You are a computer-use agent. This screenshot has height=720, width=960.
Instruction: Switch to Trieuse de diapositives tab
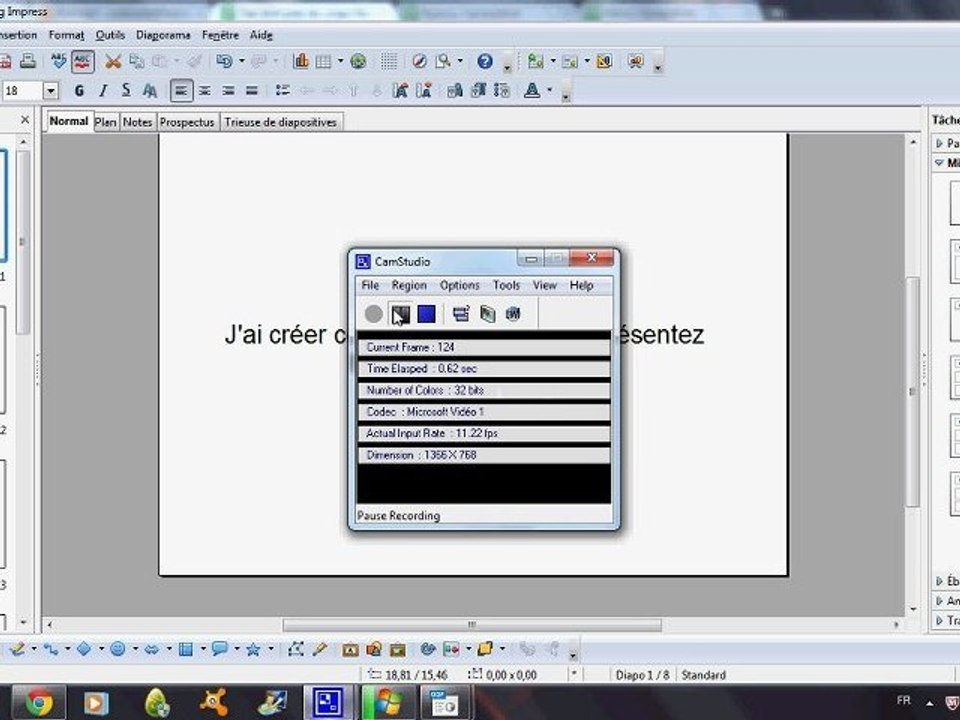pos(281,122)
